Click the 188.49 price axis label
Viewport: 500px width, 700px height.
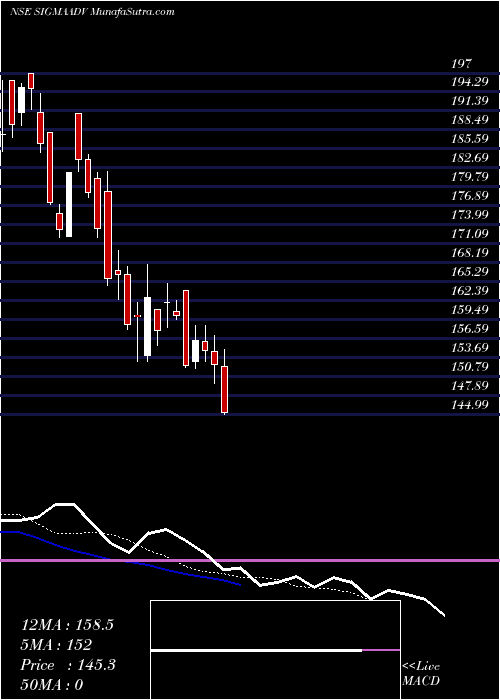tap(469, 120)
